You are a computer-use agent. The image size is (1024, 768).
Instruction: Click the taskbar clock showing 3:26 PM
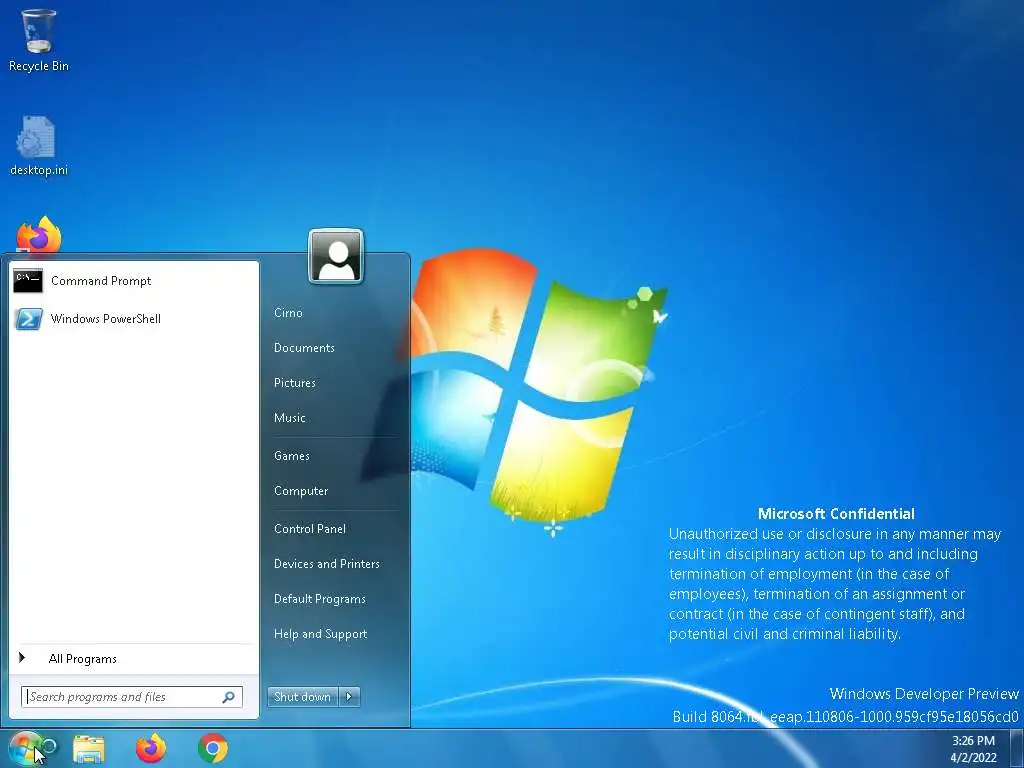[973, 749]
